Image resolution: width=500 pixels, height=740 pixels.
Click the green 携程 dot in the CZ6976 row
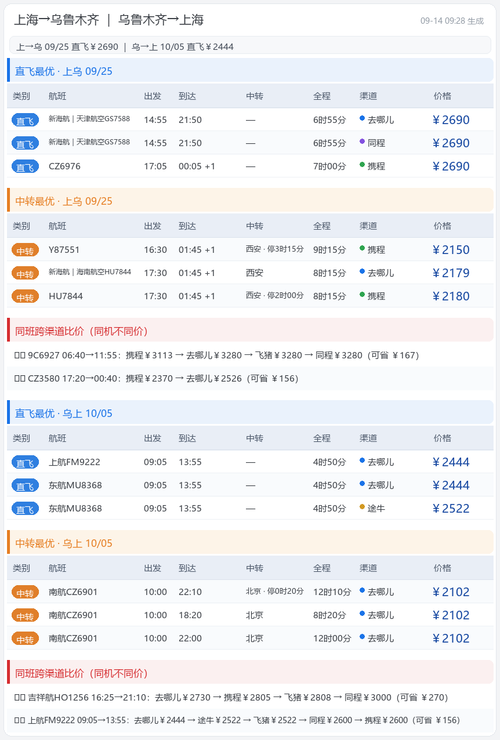click(x=362, y=164)
